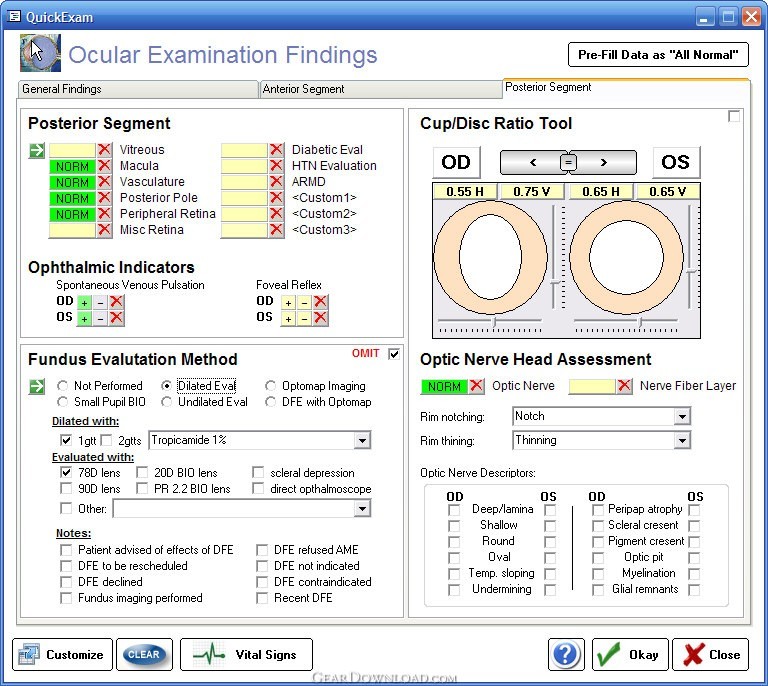Open Vital Signs
Screen dimensions: 768x686
[x=246, y=654]
